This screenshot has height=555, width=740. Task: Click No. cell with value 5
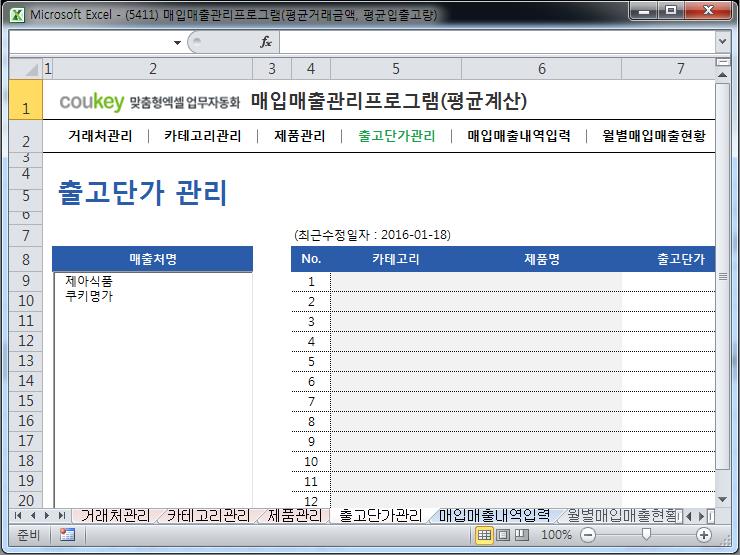coord(311,362)
